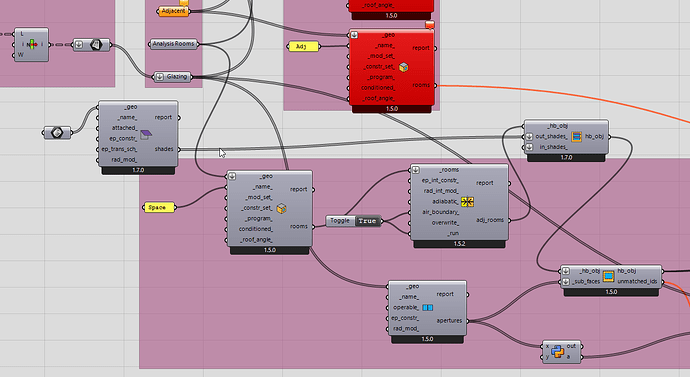Select the orange Adjacent parameter
690x377 pixels.
(173, 11)
